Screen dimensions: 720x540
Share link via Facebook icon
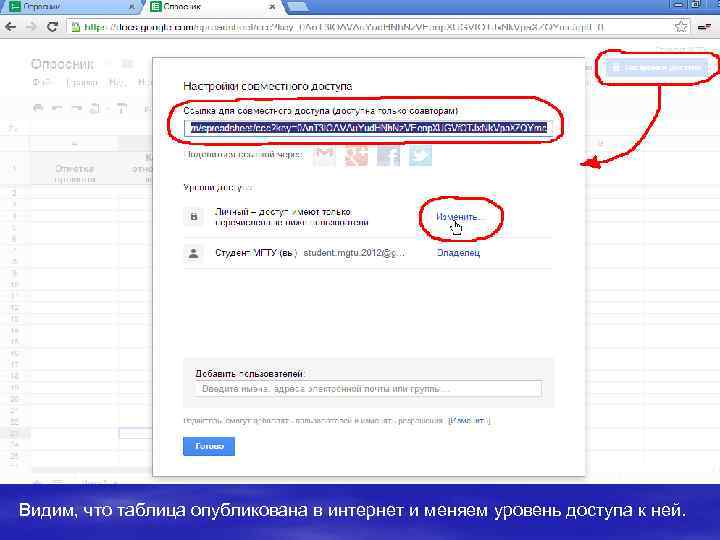click(388, 156)
